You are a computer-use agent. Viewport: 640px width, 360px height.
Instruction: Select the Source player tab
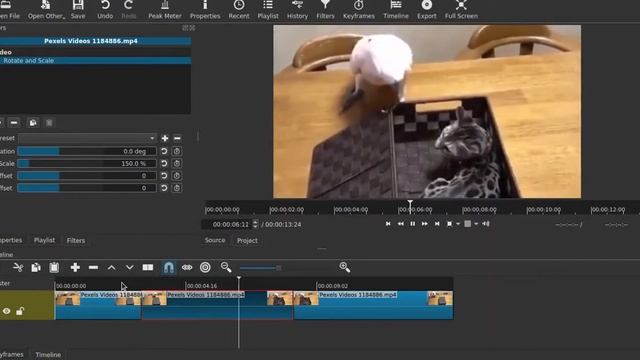tap(215, 240)
